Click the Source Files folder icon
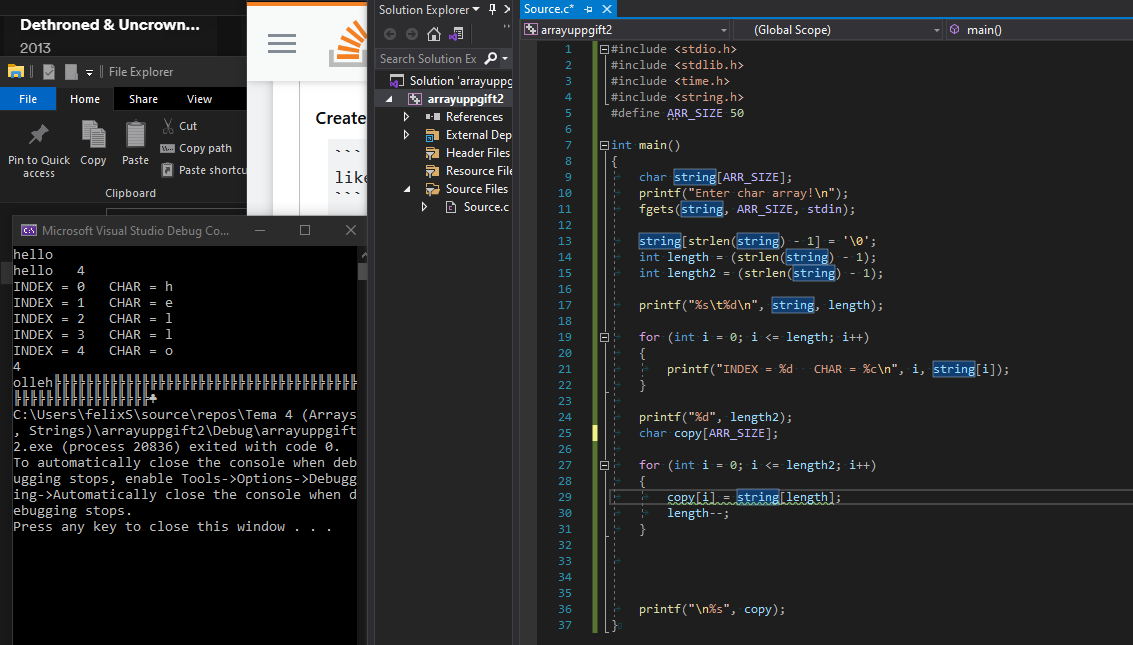The width and height of the screenshot is (1133, 645). pos(432,189)
